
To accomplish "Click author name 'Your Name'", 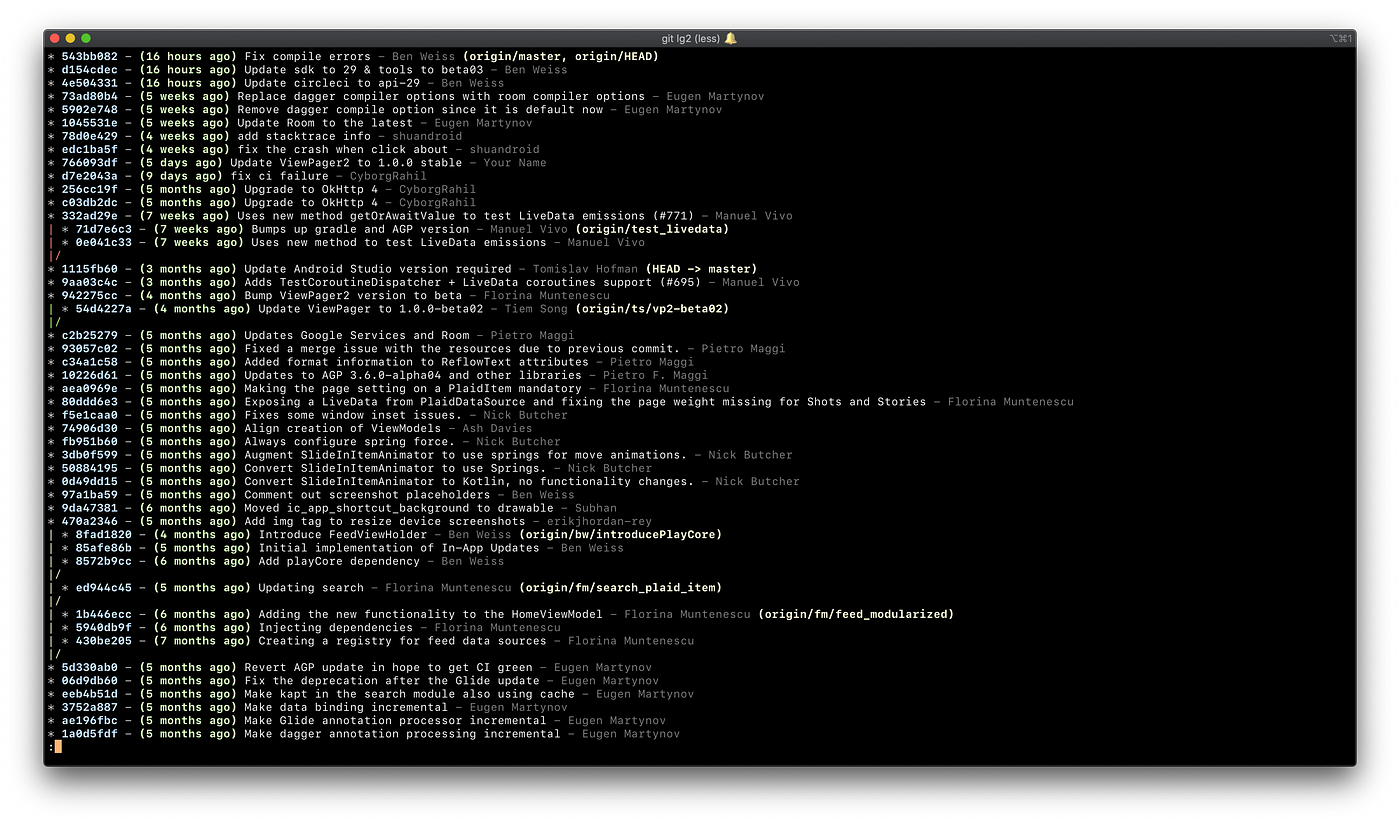I will coord(515,163).
